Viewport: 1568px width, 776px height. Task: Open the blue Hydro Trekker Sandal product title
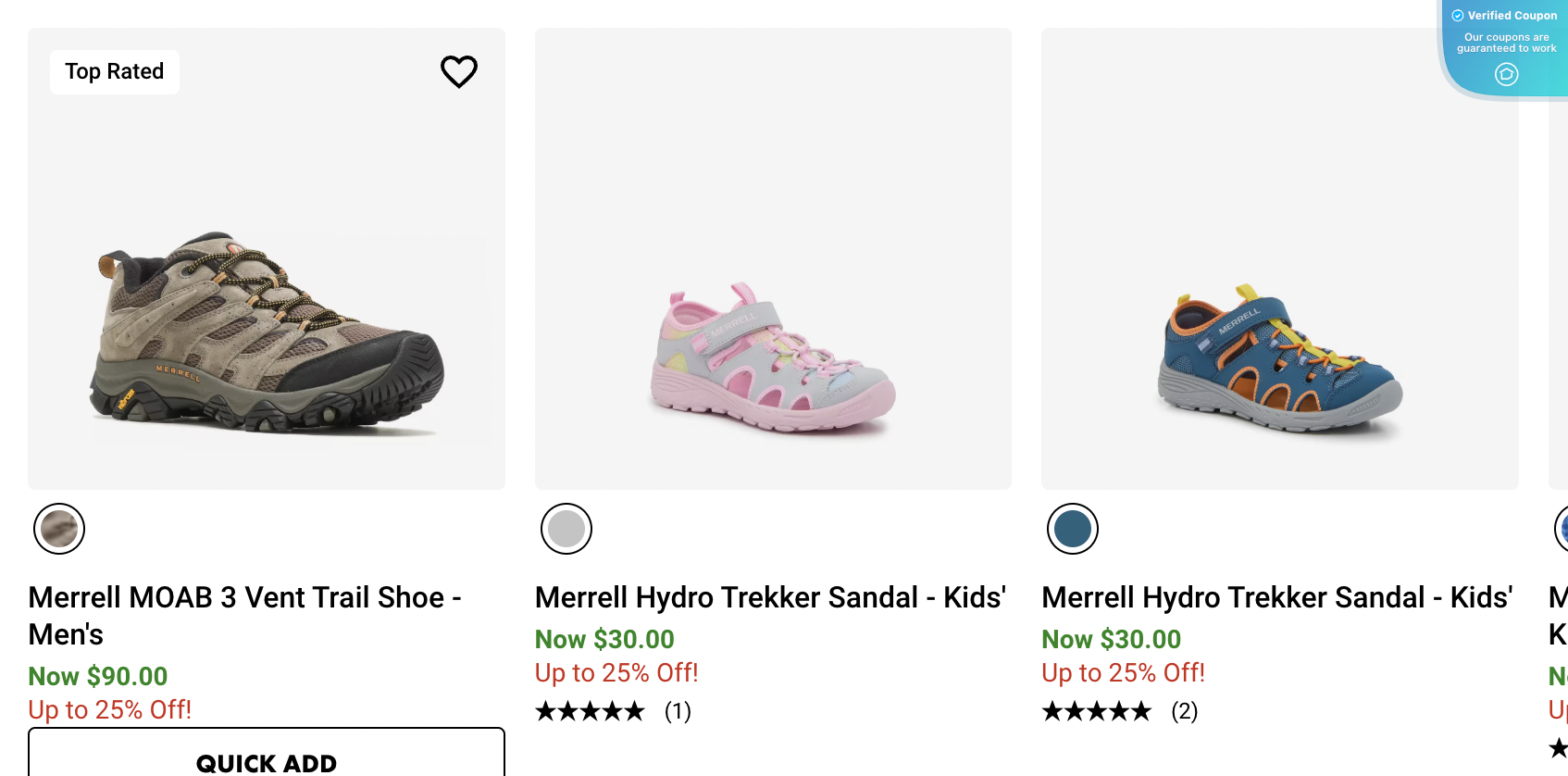click(x=1277, y=597)
